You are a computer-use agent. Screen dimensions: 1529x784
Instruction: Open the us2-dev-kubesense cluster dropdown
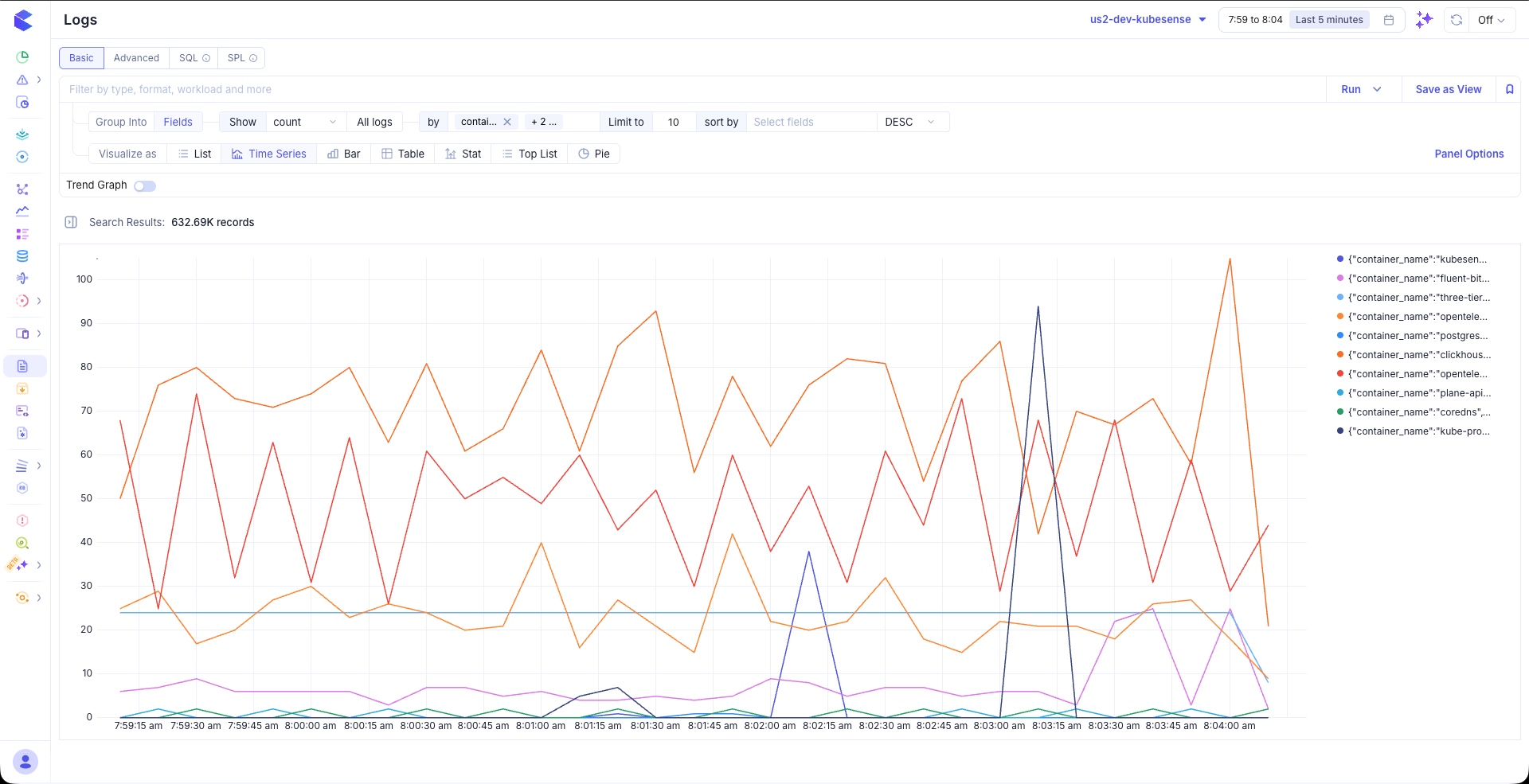pyautogui.click(x=1148, y=20)
